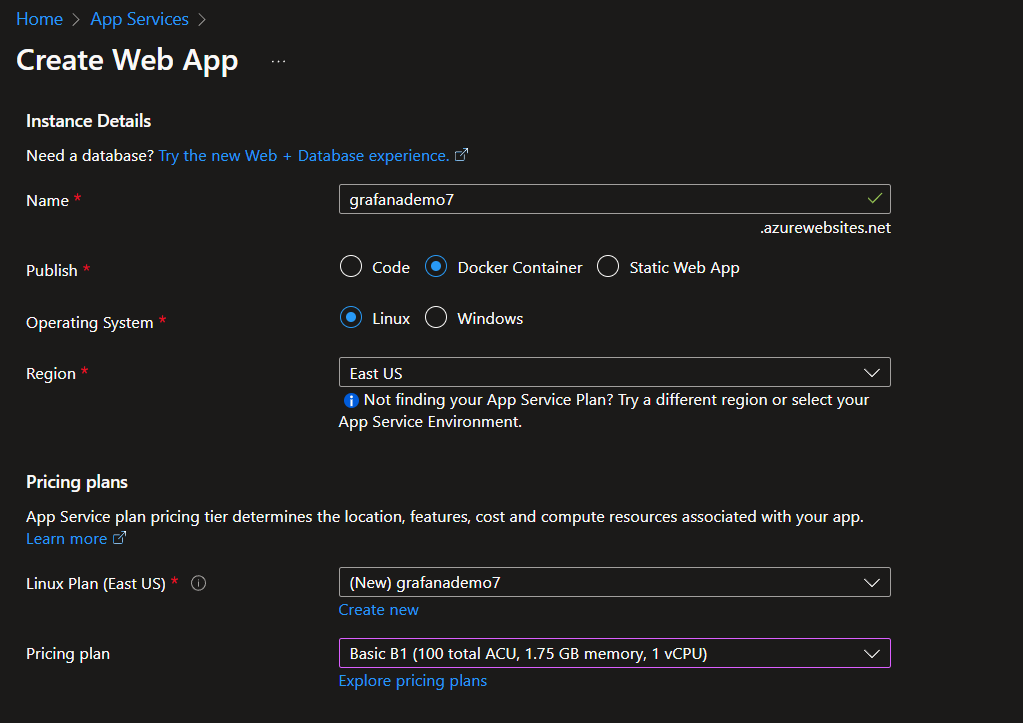Image resolution: width=1023 pixels, height=723 pixels.
Task: Click Explore pricing plans link
Action: coord(413,681)
